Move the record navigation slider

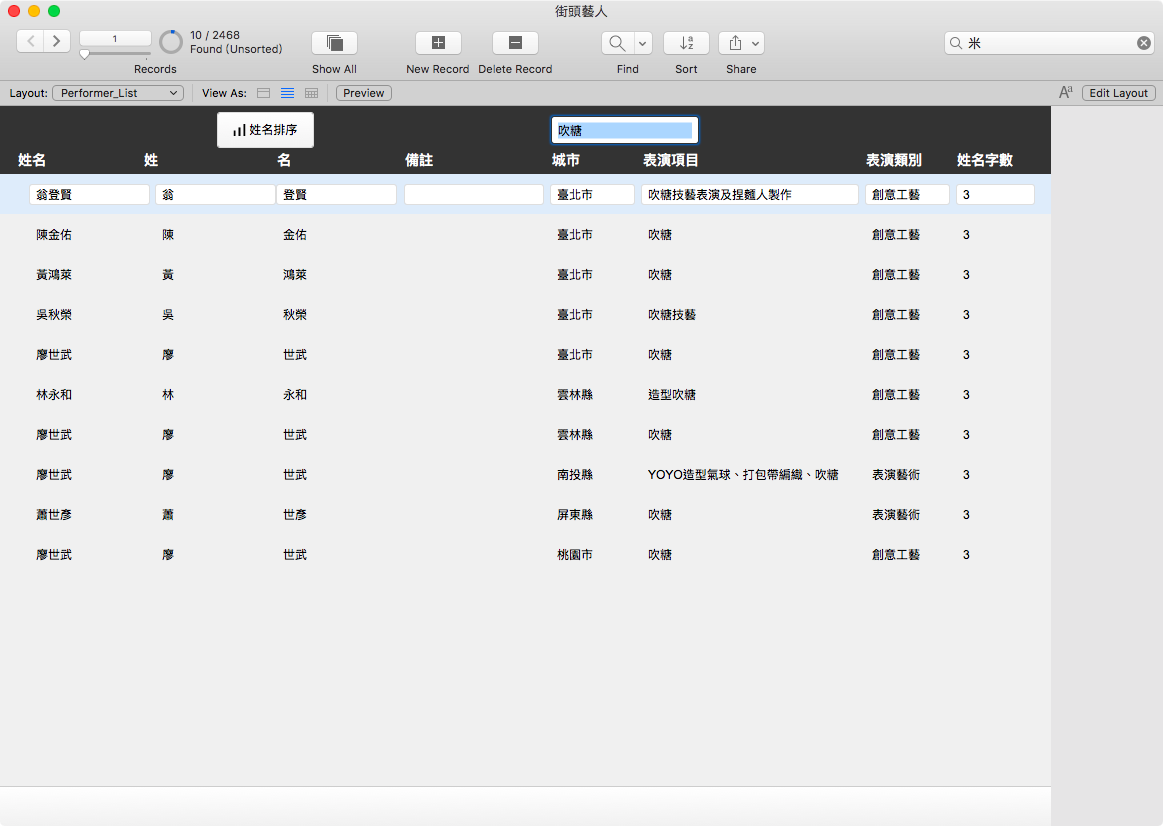point(85,54)
